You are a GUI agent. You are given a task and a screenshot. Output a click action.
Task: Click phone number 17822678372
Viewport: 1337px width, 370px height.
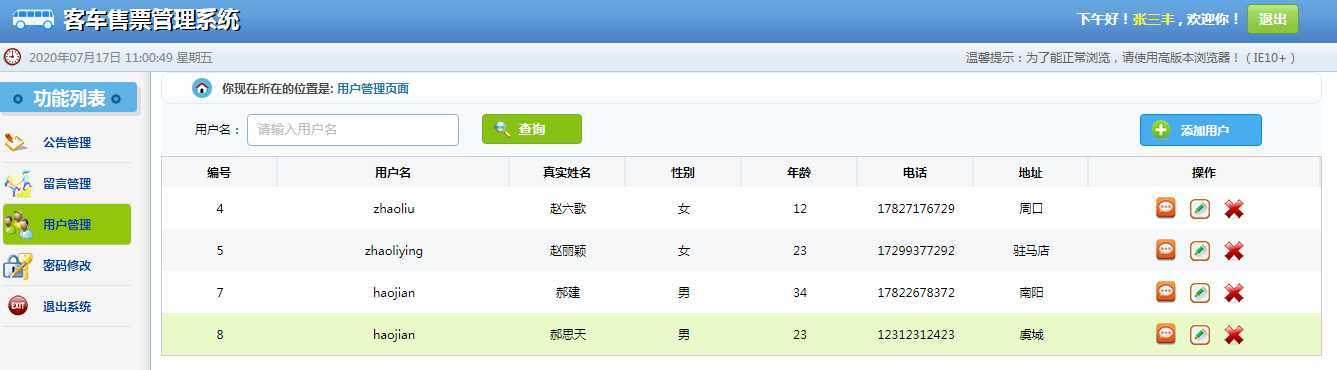click(x=915, y=293)
